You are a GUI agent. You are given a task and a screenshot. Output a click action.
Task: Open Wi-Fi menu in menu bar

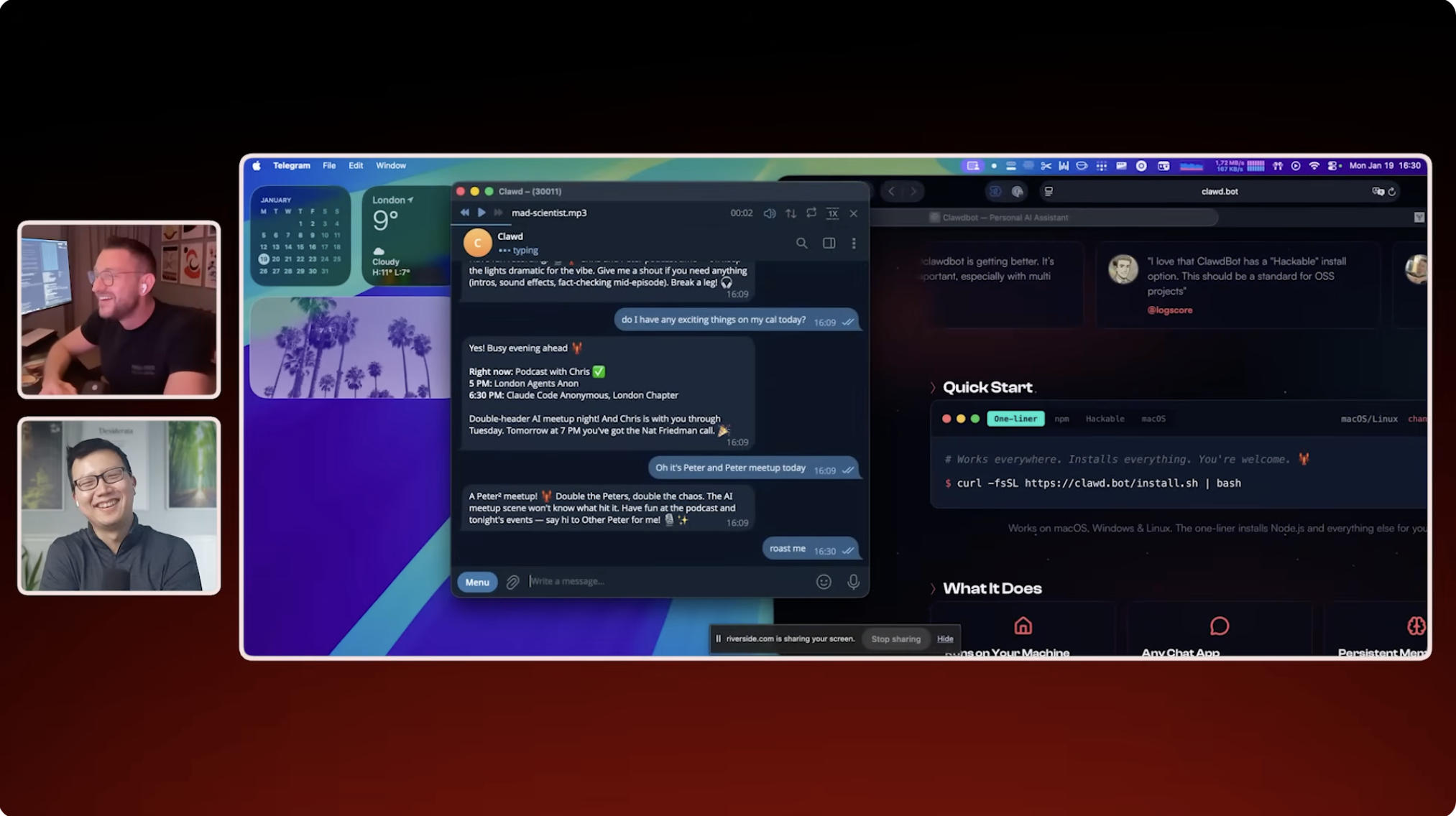coord(1314,166)
